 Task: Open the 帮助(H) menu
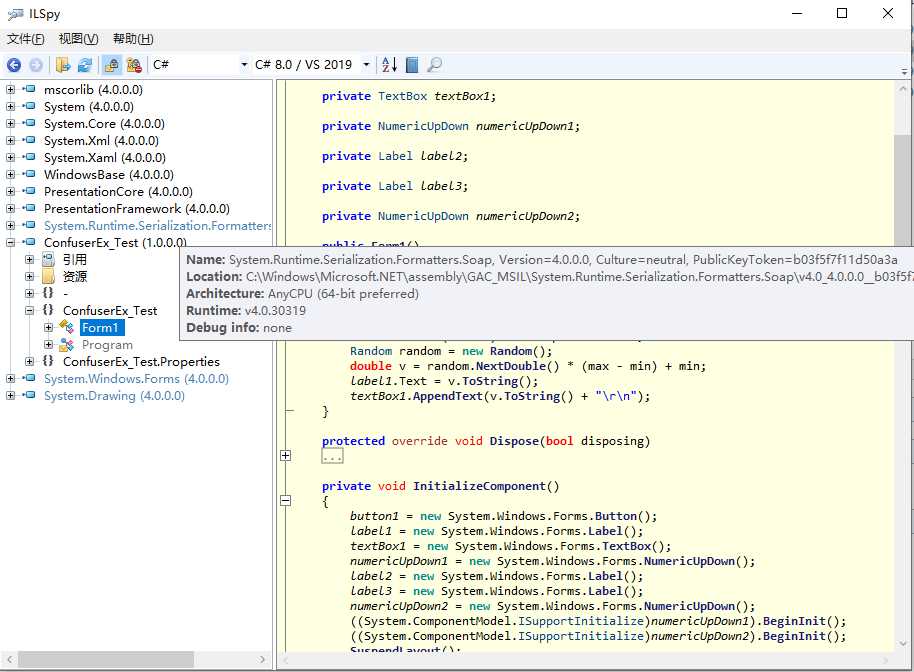click(x=133, y=39)
